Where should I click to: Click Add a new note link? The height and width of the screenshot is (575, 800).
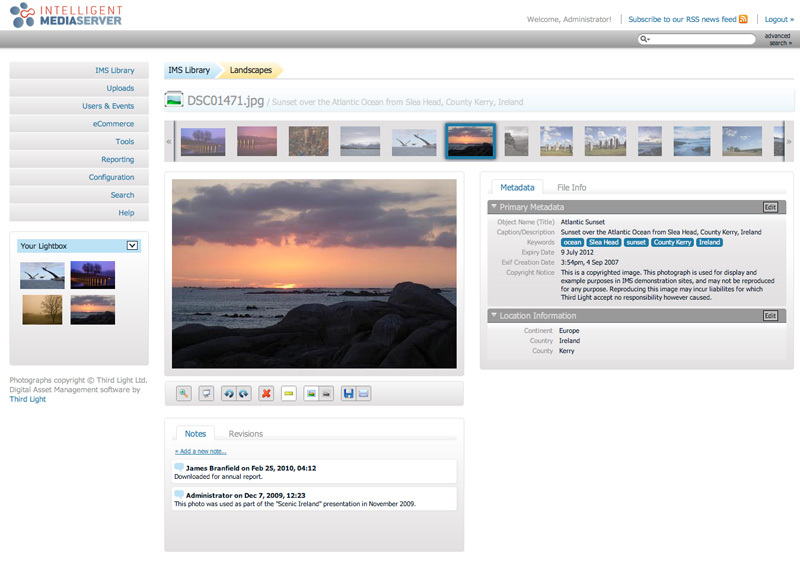coord(201,451)
